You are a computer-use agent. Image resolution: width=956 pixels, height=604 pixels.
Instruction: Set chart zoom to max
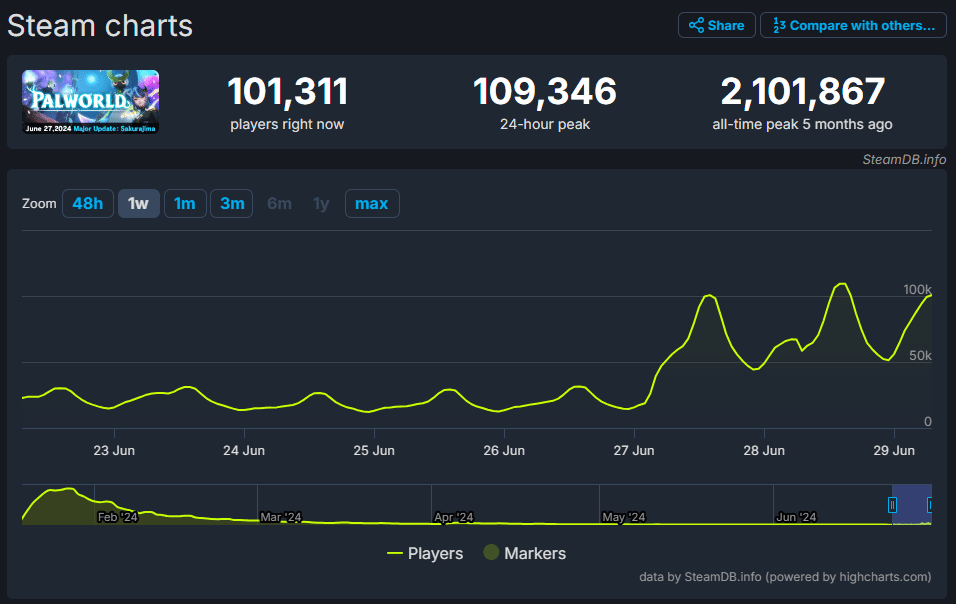pyautogui.click(x=372, y=204)
